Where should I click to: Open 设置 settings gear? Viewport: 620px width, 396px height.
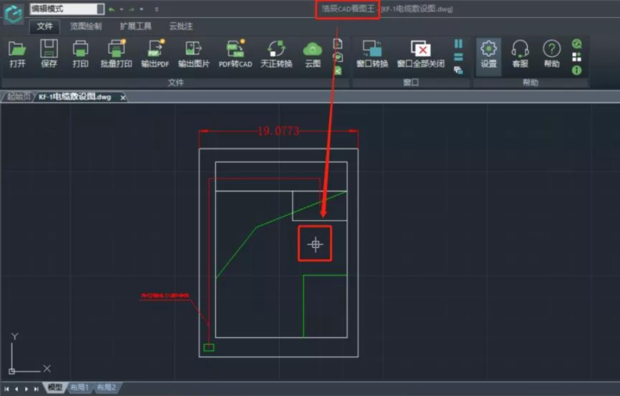click(x=489, y=54)
